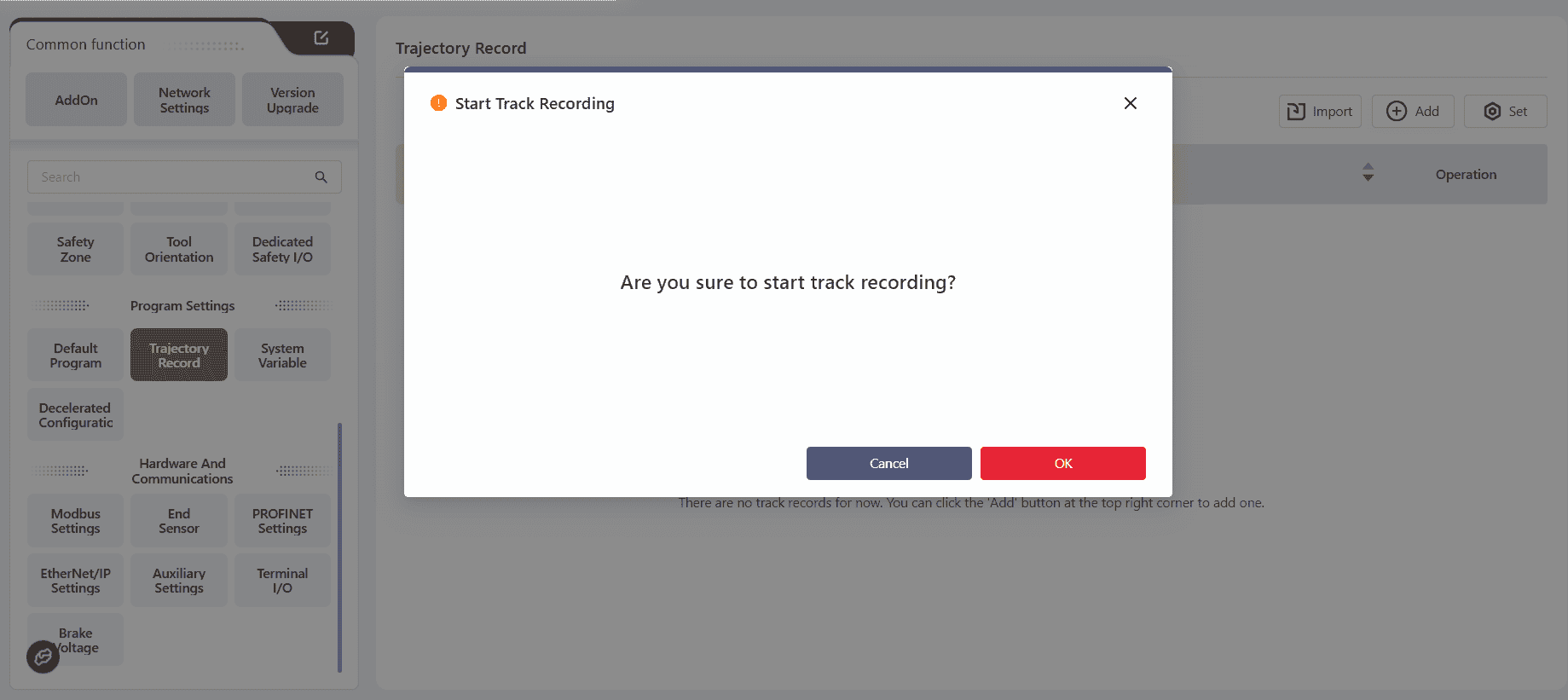Select the System Variable tile
The image size is (1568, 700).
(x=282, y=355)
